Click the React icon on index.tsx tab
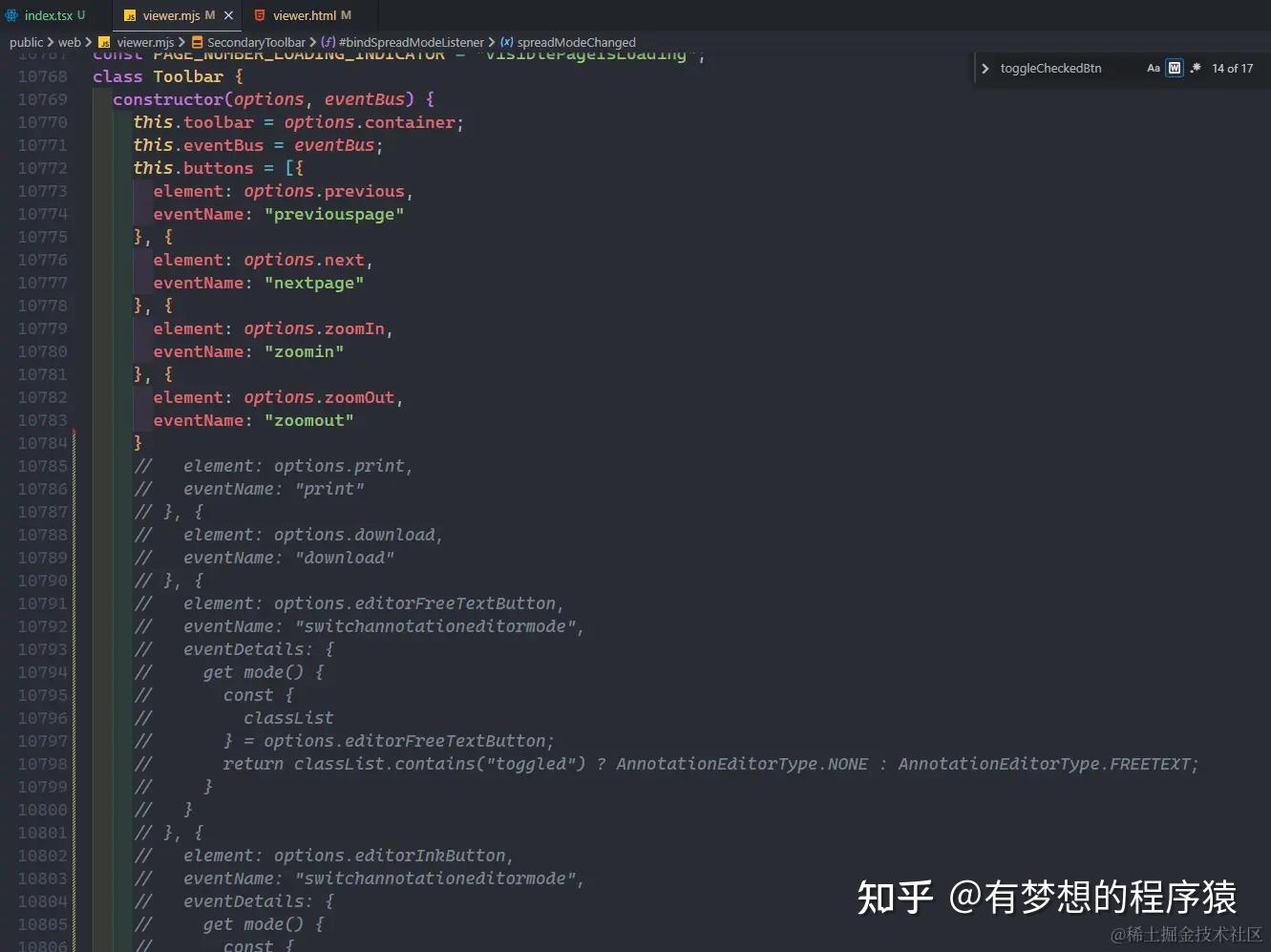This screenshot has width=1271, height=952. tap(12, 15)
